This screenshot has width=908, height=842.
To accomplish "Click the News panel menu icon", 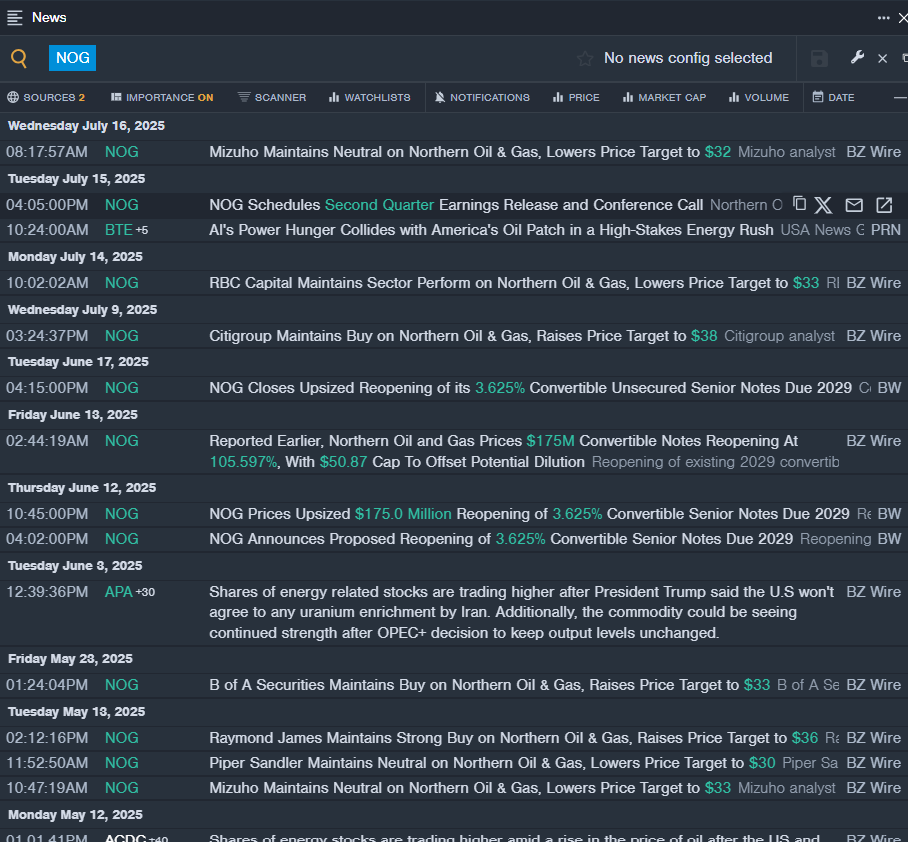I will (14, 17).
